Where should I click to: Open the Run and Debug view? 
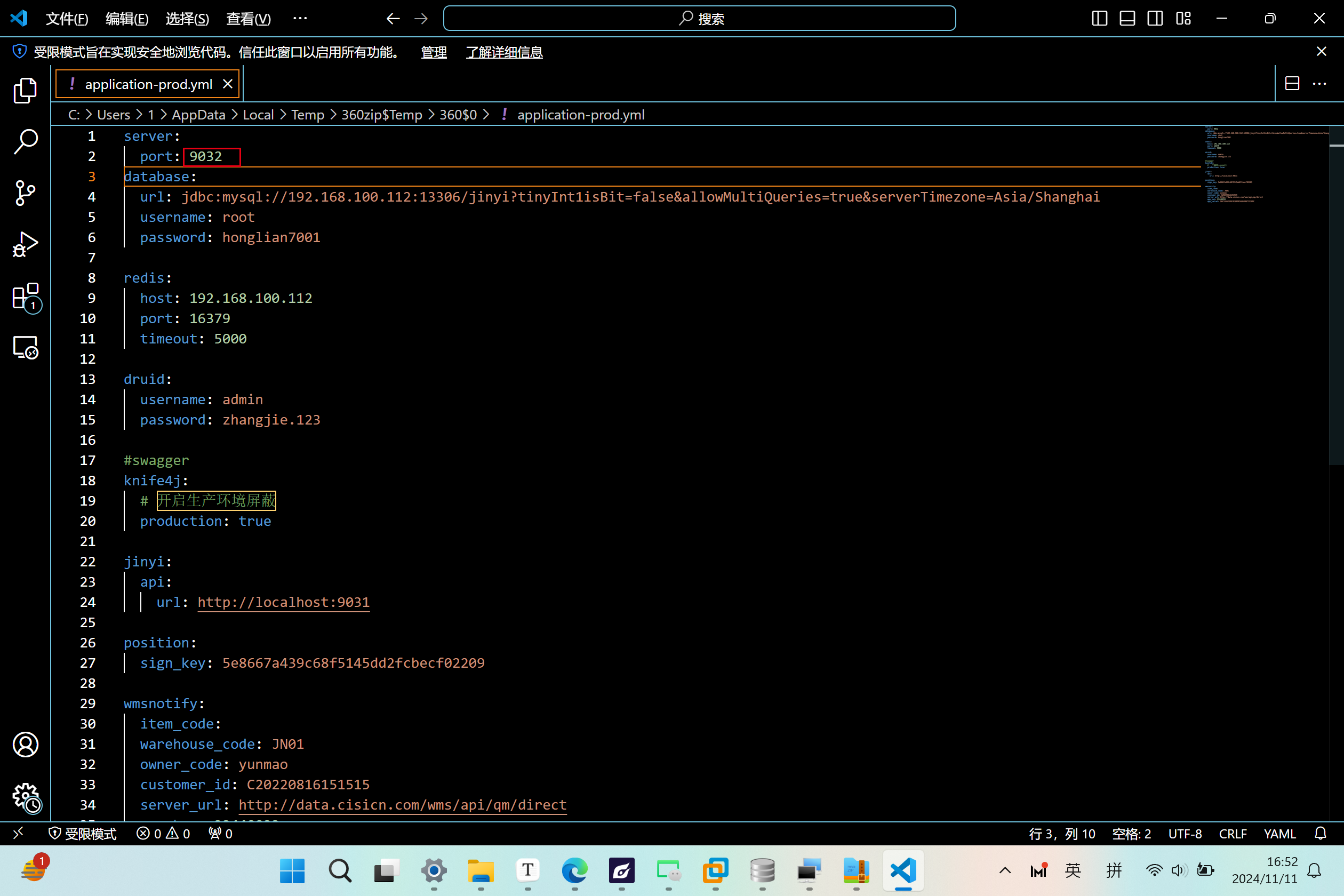pos(25,245)
